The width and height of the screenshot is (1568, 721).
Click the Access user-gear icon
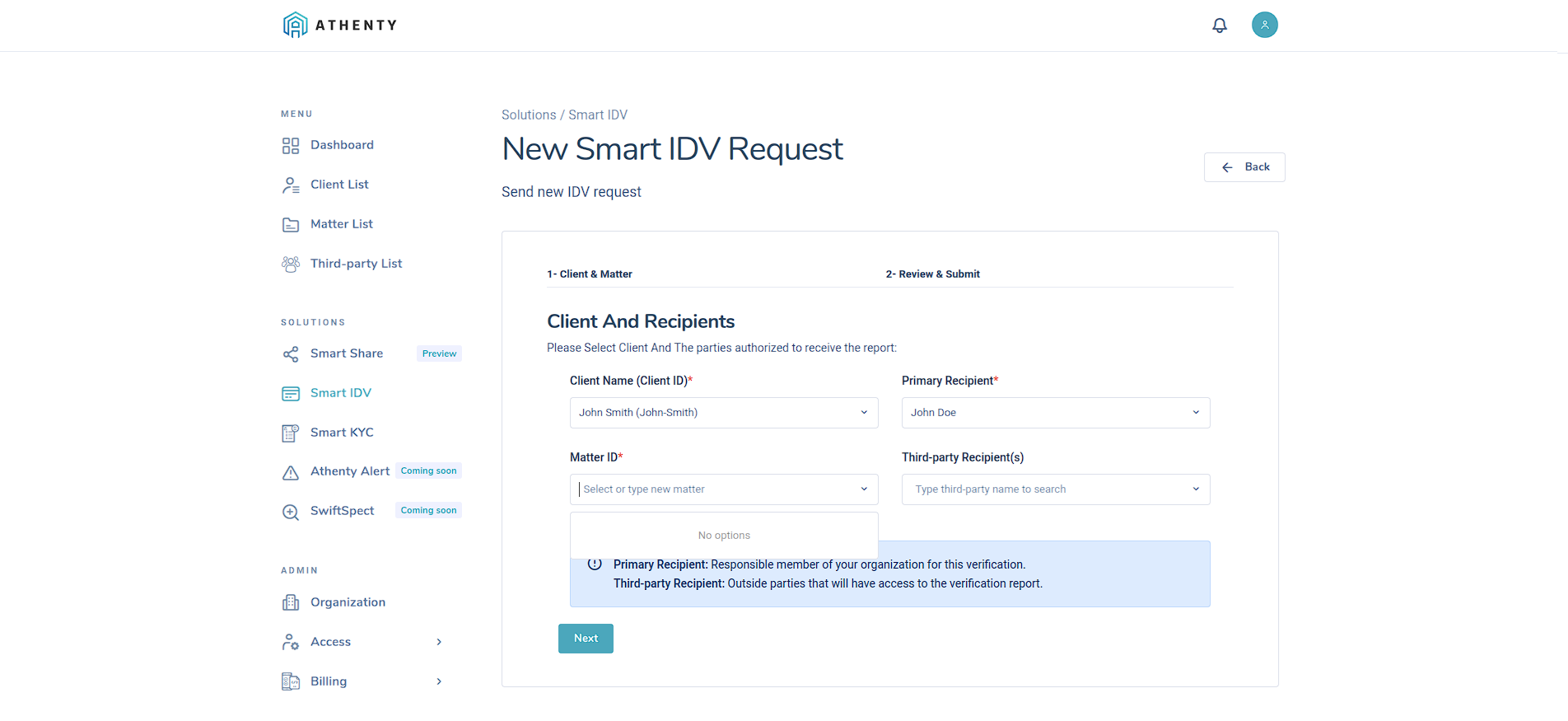point(291,643)
